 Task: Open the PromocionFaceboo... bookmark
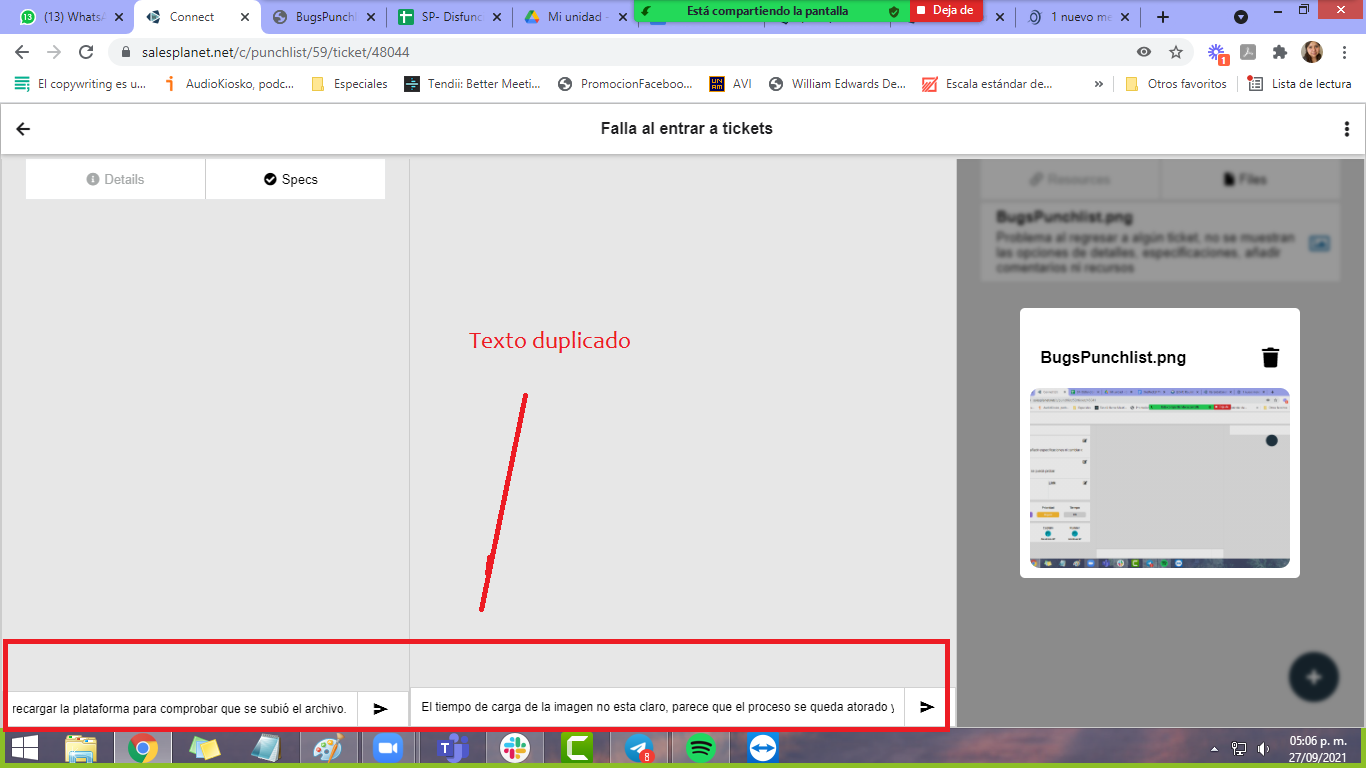pos(625,84)
